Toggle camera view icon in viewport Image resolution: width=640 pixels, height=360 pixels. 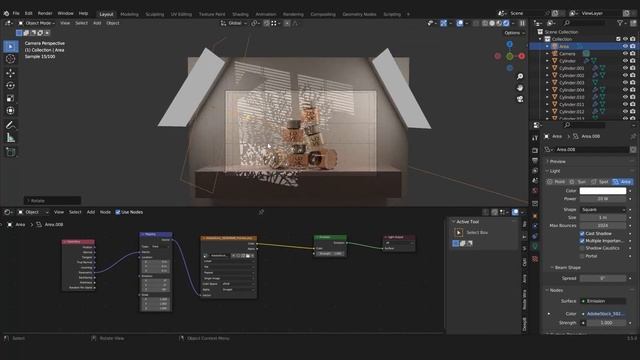point(520,99)
